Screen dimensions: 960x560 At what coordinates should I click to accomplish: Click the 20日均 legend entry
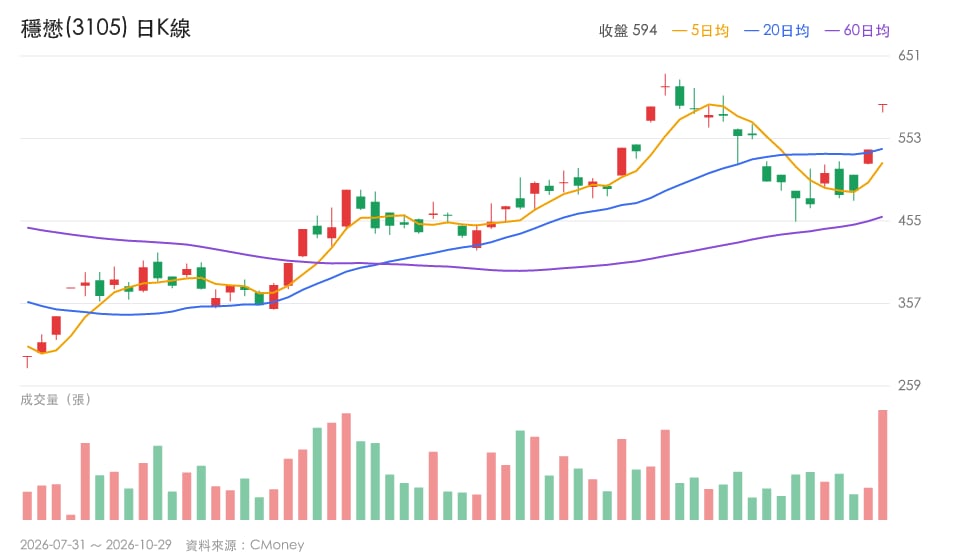(776, 31)
